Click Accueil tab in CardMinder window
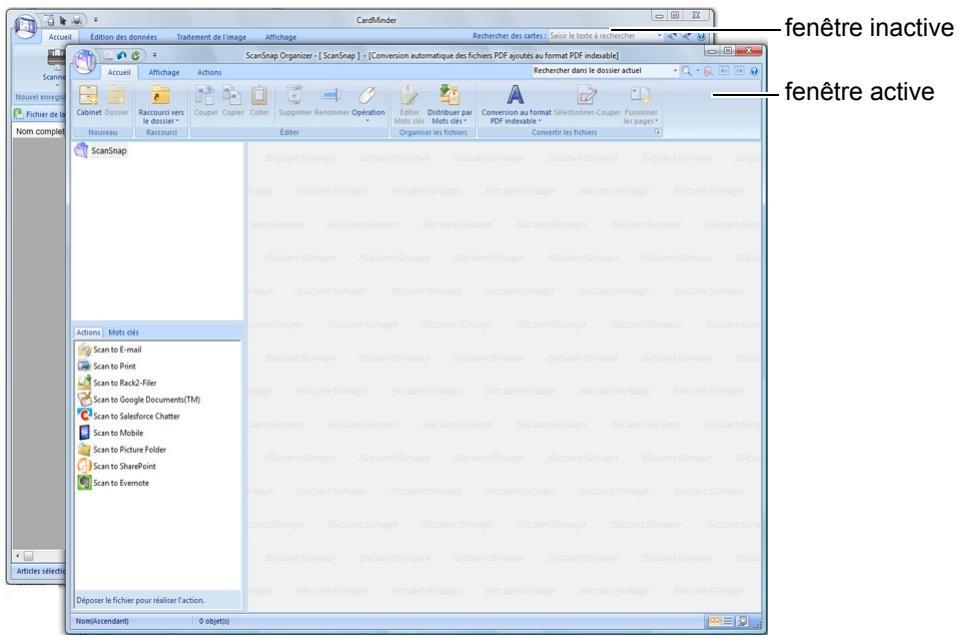Image resolution: width=959 pixels, height=637 pixels. coord(60,37)
